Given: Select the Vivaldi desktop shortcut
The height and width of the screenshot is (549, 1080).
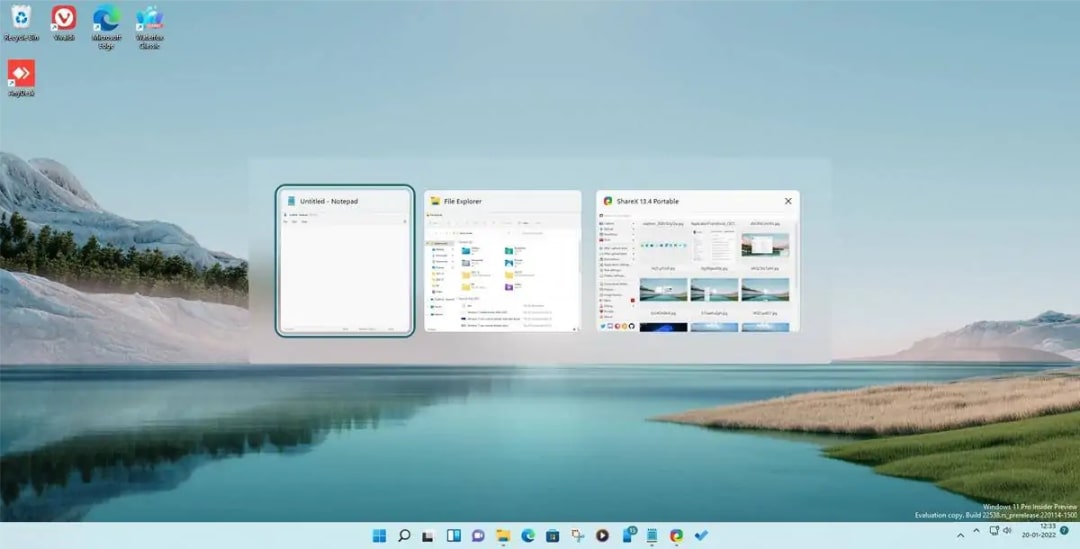Looking at the screenshot, I should pyautogui.click(x=63, y=23).
